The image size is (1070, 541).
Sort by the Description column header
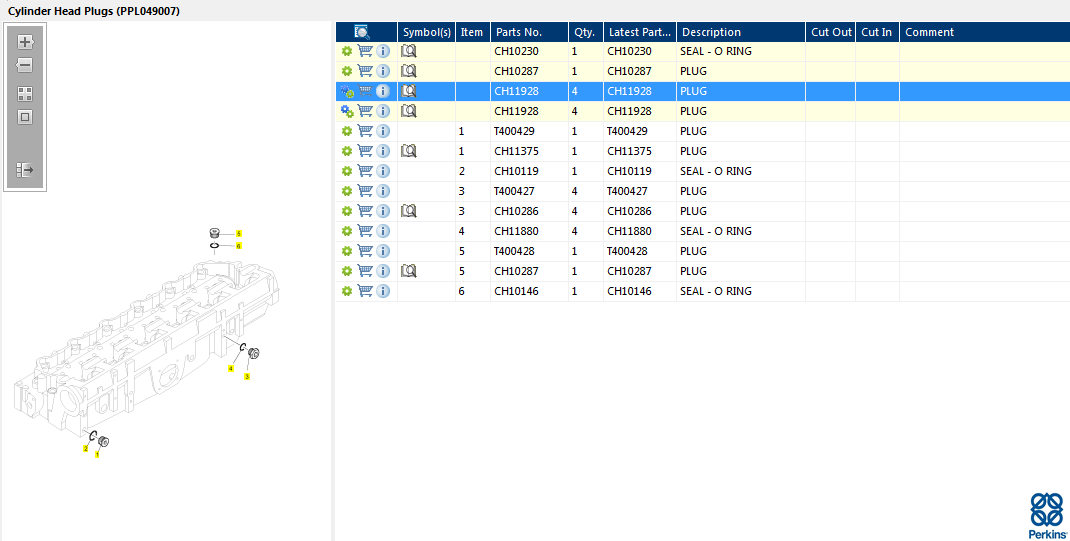711,32
